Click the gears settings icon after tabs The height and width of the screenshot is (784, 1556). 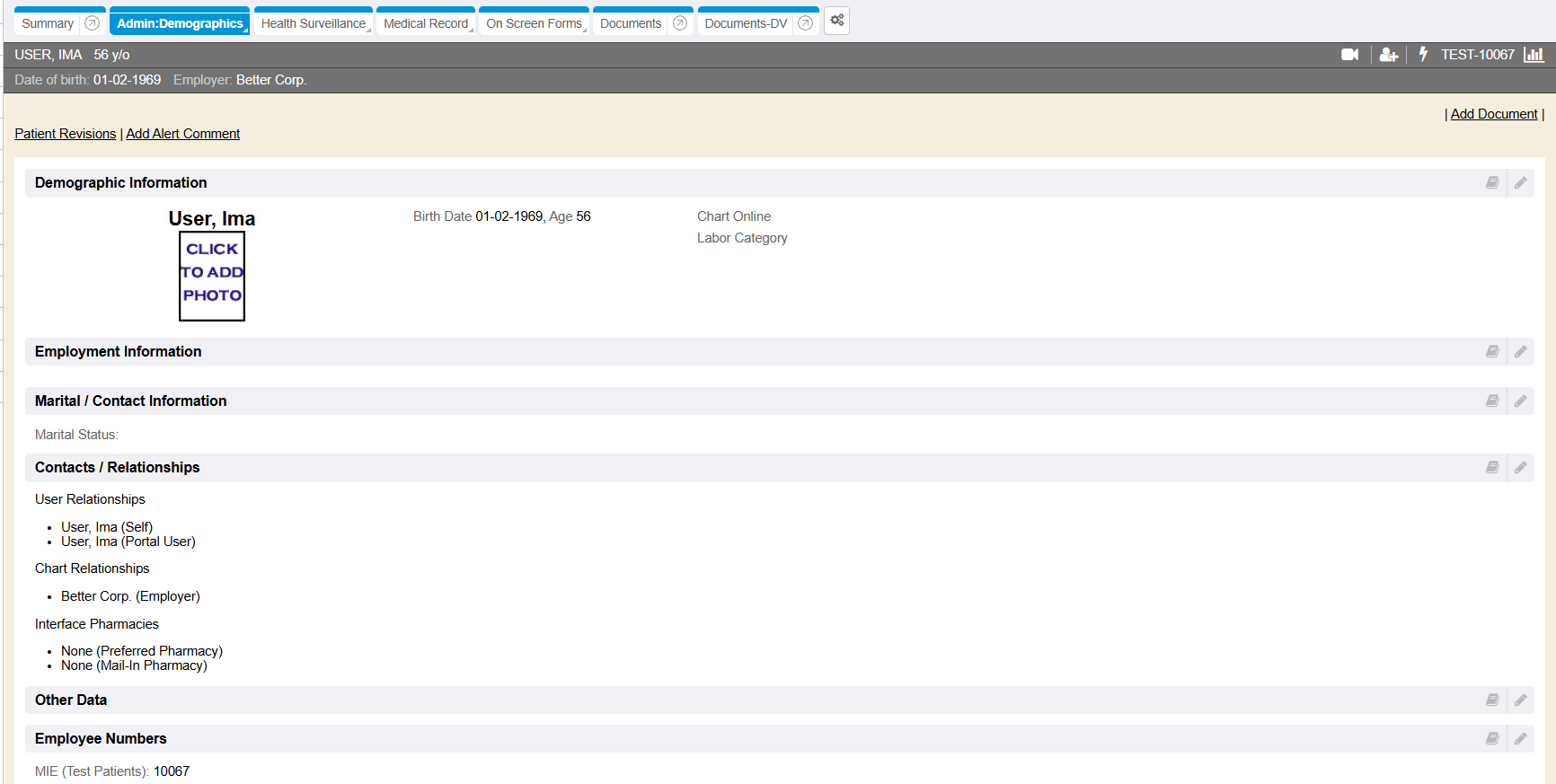coord(836,21)
